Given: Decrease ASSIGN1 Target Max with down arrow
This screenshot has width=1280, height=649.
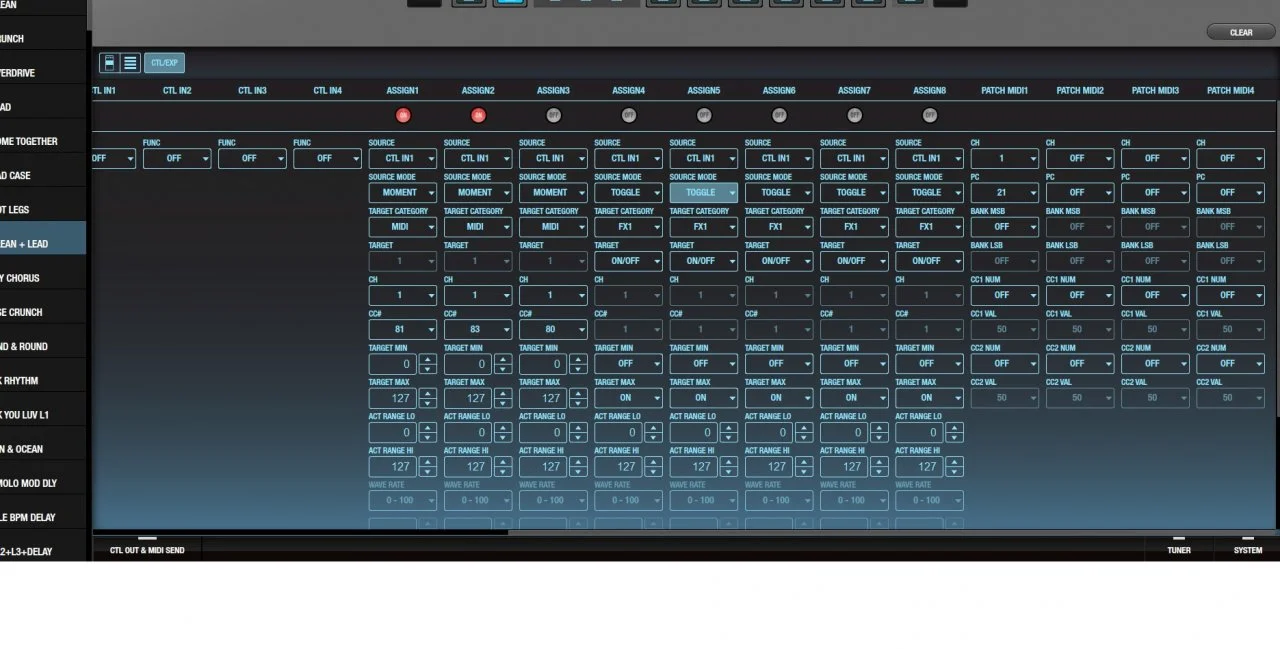Looking at the screenshot, I should click(427, 403).
